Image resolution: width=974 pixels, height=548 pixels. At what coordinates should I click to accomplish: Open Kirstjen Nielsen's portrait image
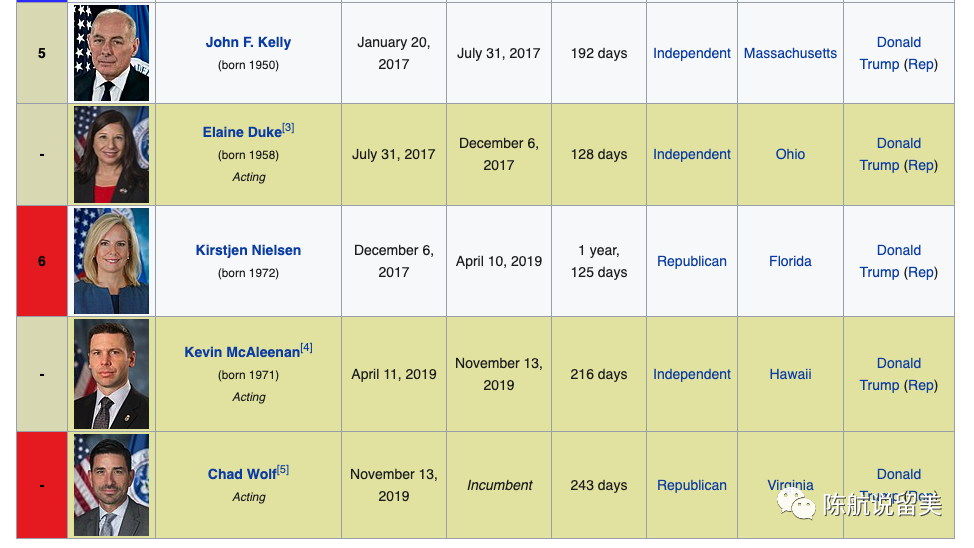coord(111,261)
